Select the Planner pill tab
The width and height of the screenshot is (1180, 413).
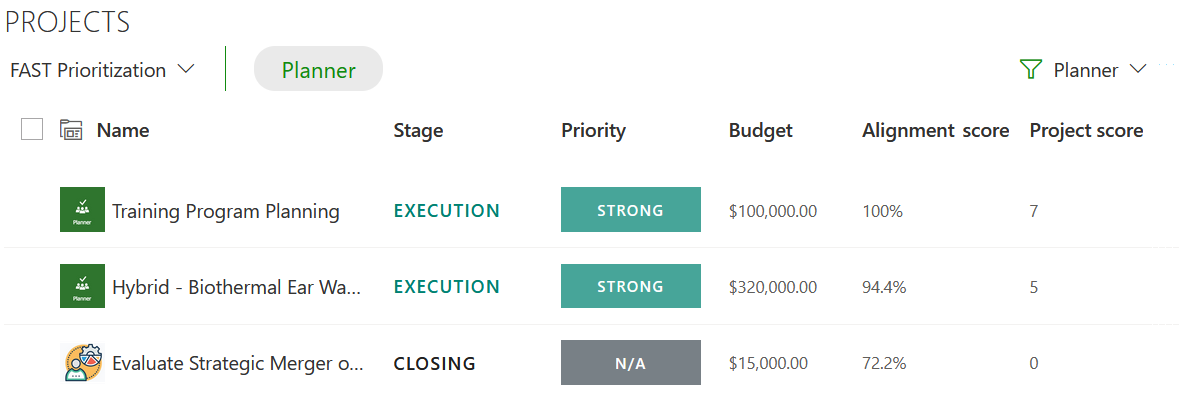(x=318, y=69)
